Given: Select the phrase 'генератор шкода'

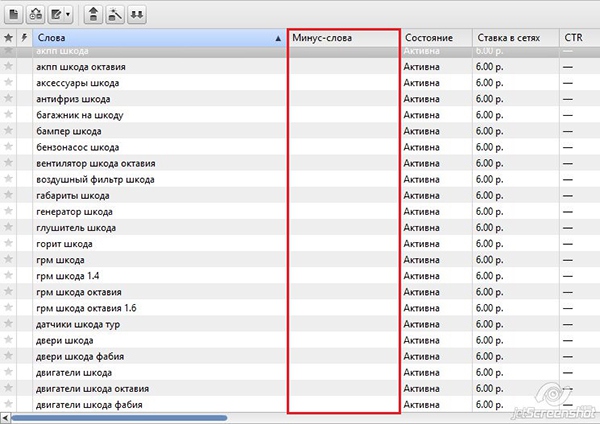Looking at the screenshot, I should point(74,212).
